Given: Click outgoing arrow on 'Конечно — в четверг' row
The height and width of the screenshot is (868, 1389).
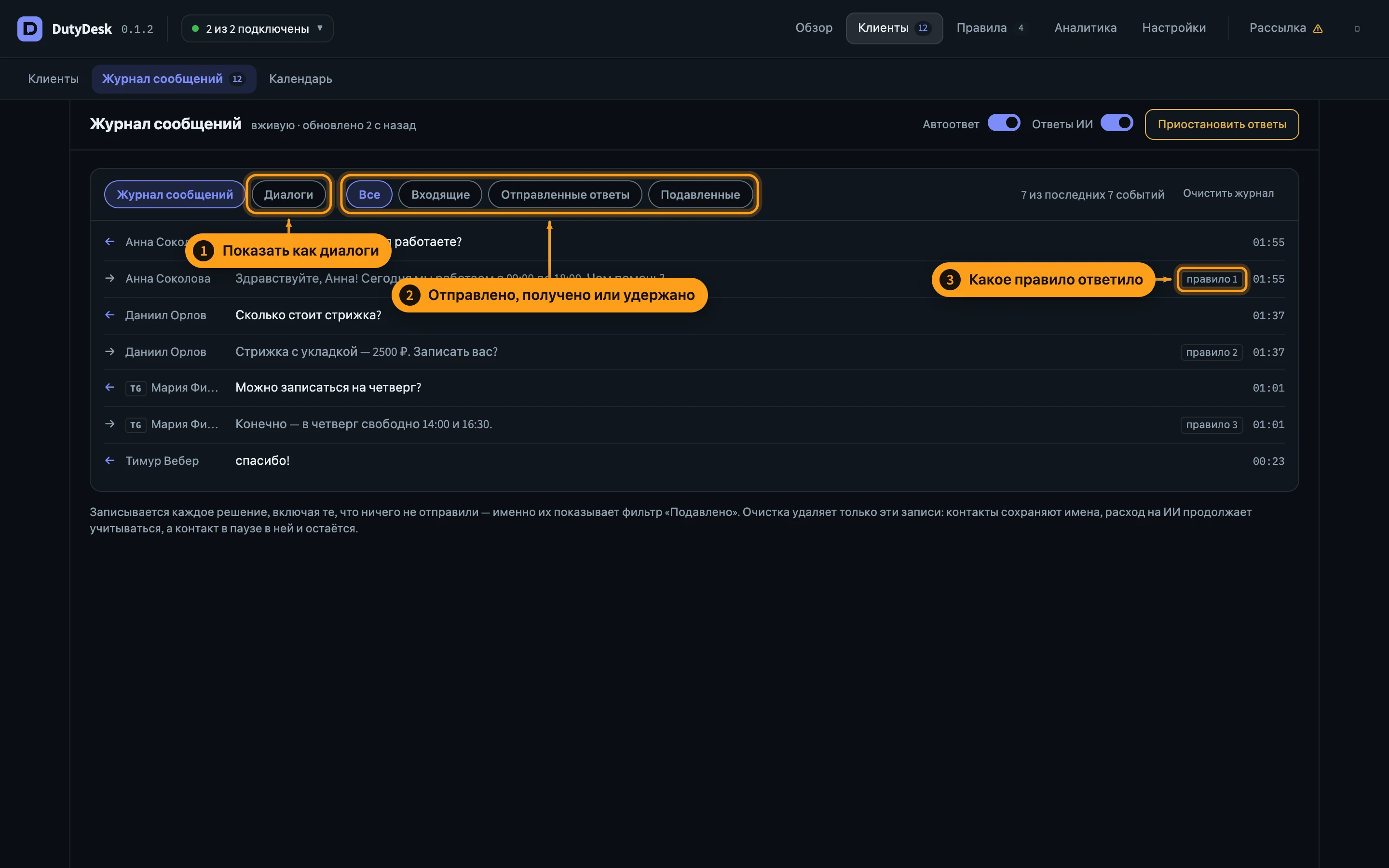Looking at the screenshot, I should (x=109, y=424).
